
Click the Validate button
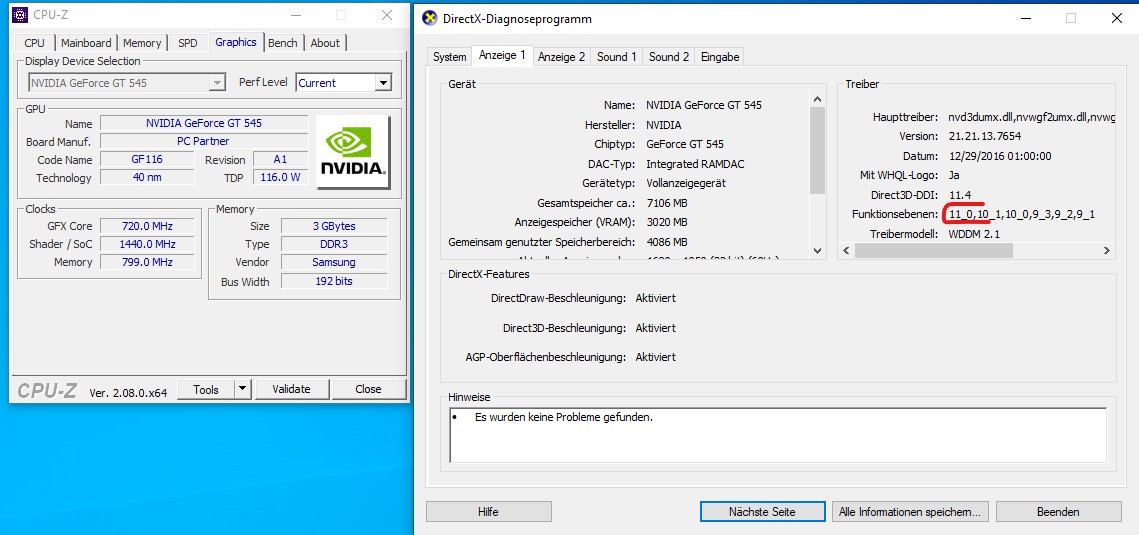coord(291,389)
